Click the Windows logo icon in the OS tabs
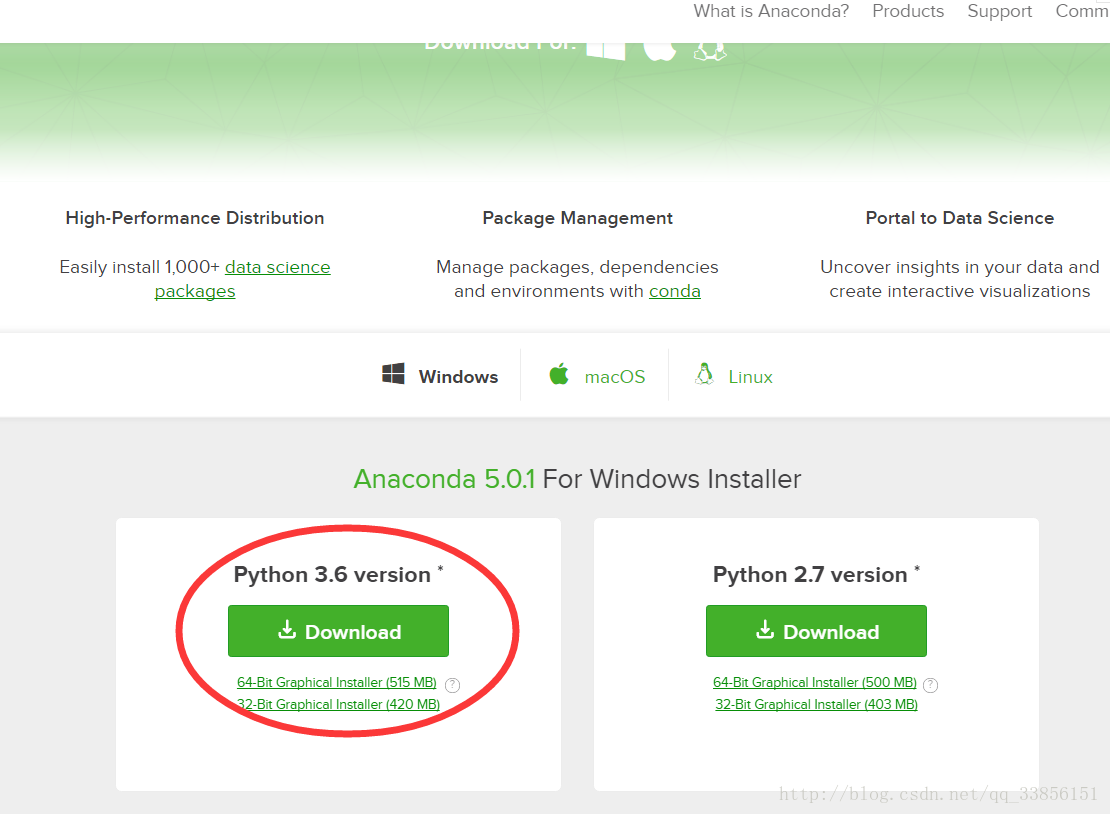Screen dimensions: 1110x814 tap(393, 374)
